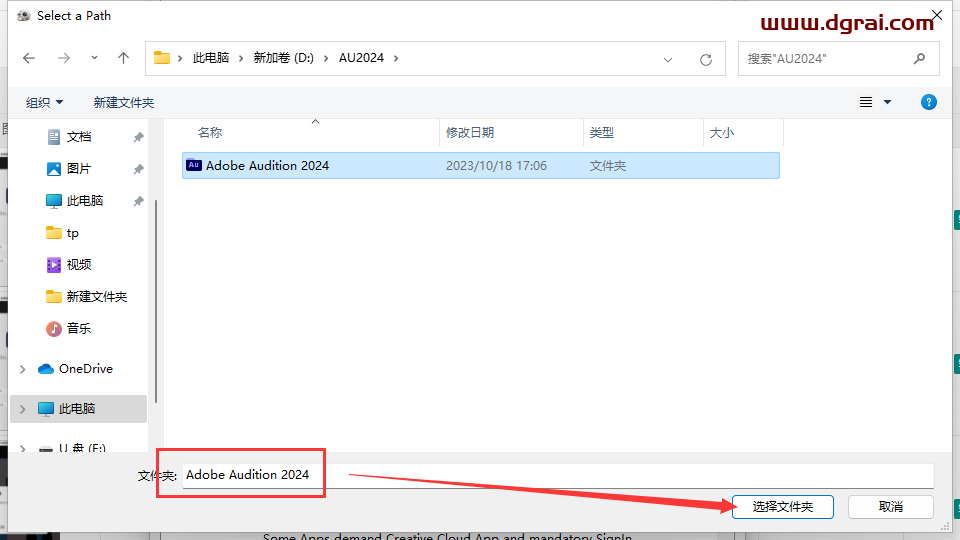
Task: Expand the OneDrive tree node
Action: (23, 369)
